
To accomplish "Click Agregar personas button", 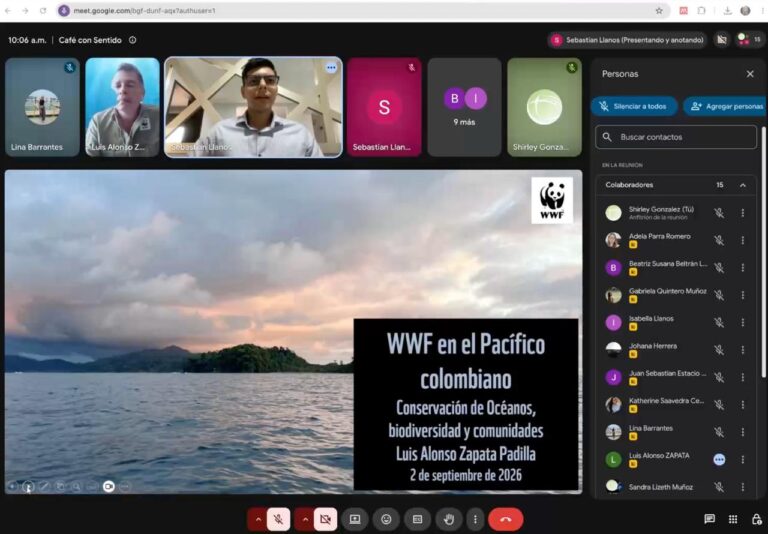I will click(725, 106).
